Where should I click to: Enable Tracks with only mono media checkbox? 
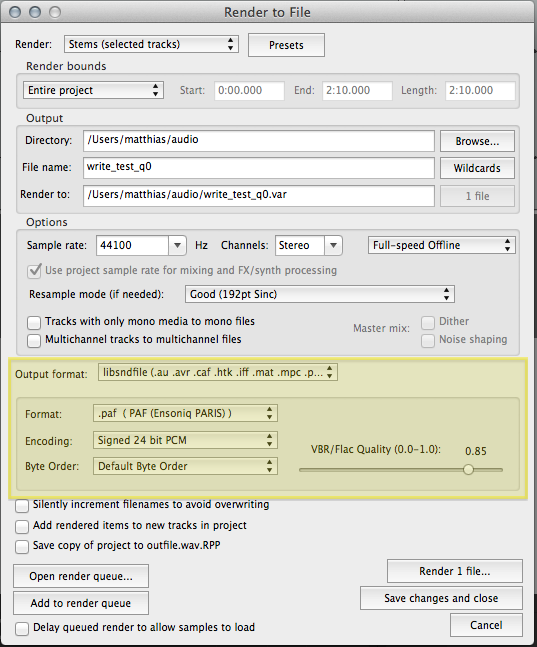click(x=34, y=322)
